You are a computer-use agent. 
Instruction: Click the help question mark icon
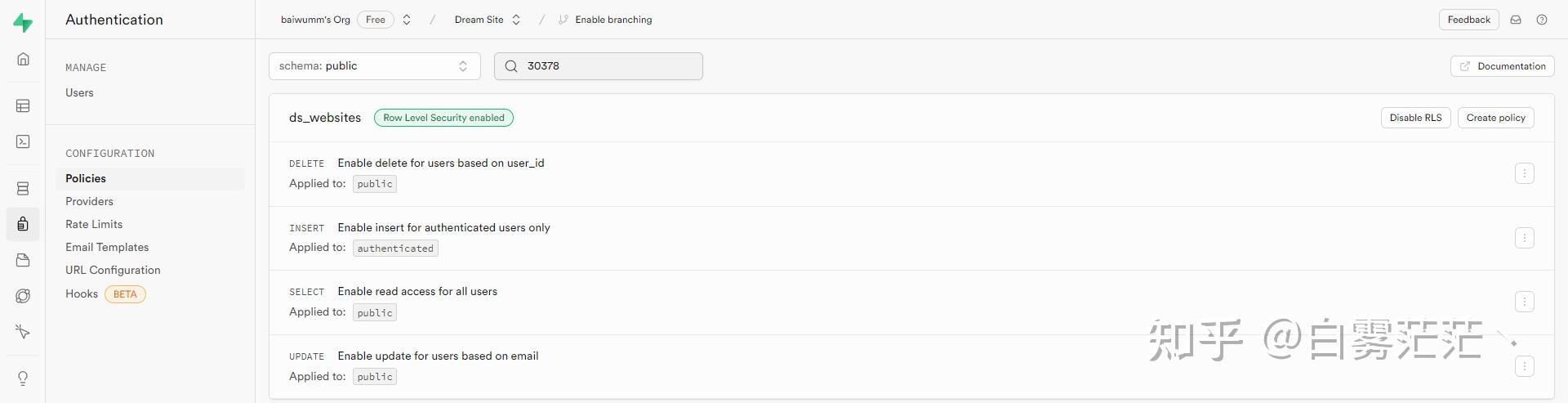(x=1542, y=20)
